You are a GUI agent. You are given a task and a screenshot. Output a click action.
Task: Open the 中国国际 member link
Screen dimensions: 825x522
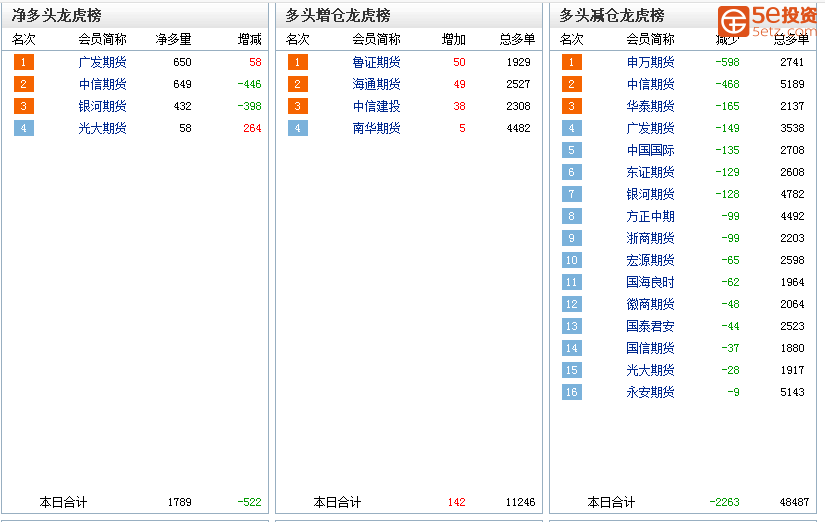(651, 150)
